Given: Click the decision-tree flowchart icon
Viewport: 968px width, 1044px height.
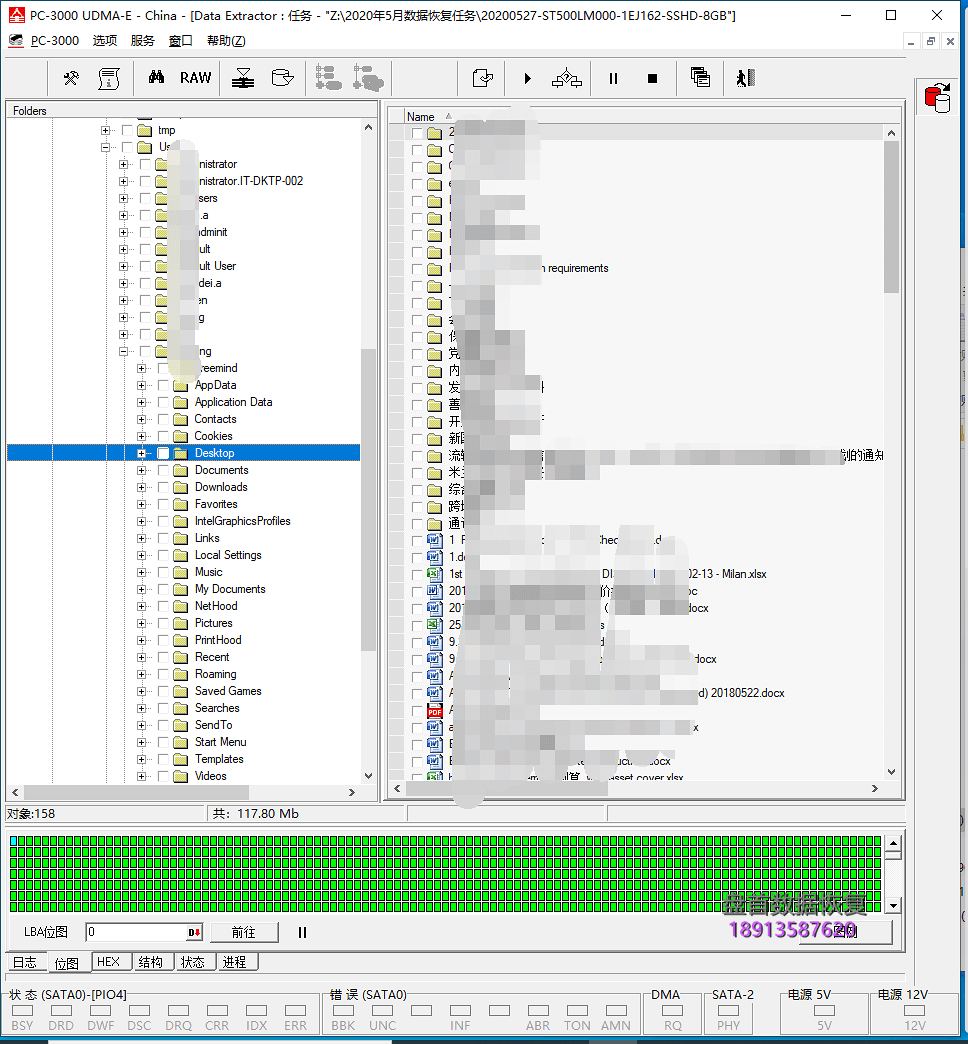Looking at the screenshot, I should point(567,79).
